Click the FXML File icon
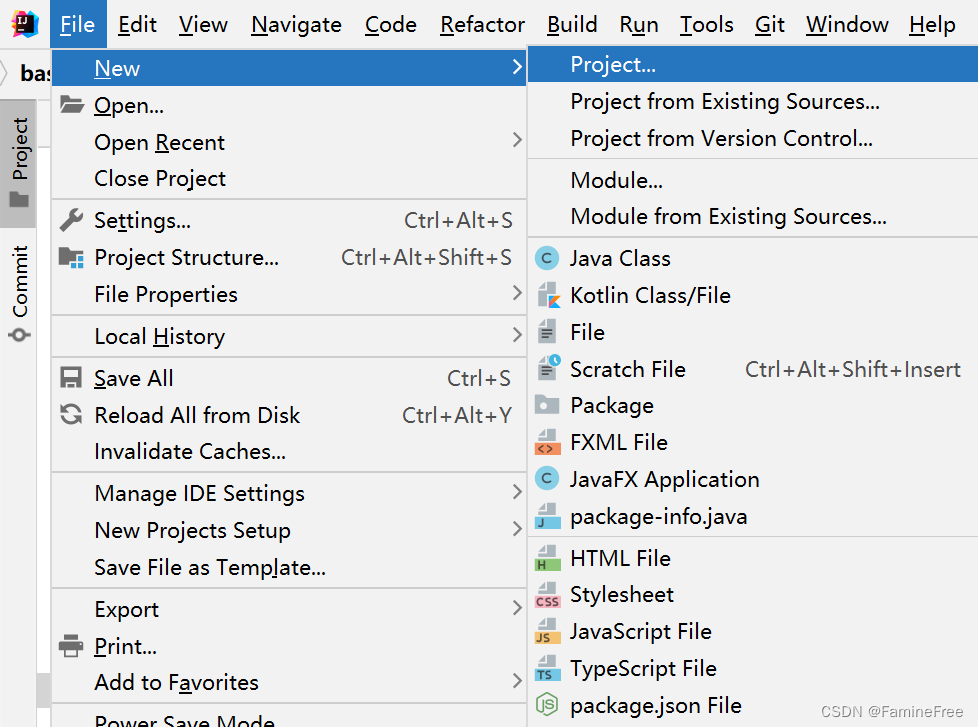Image resolution: width=978 pixels, height=727 pixels. 547,442
